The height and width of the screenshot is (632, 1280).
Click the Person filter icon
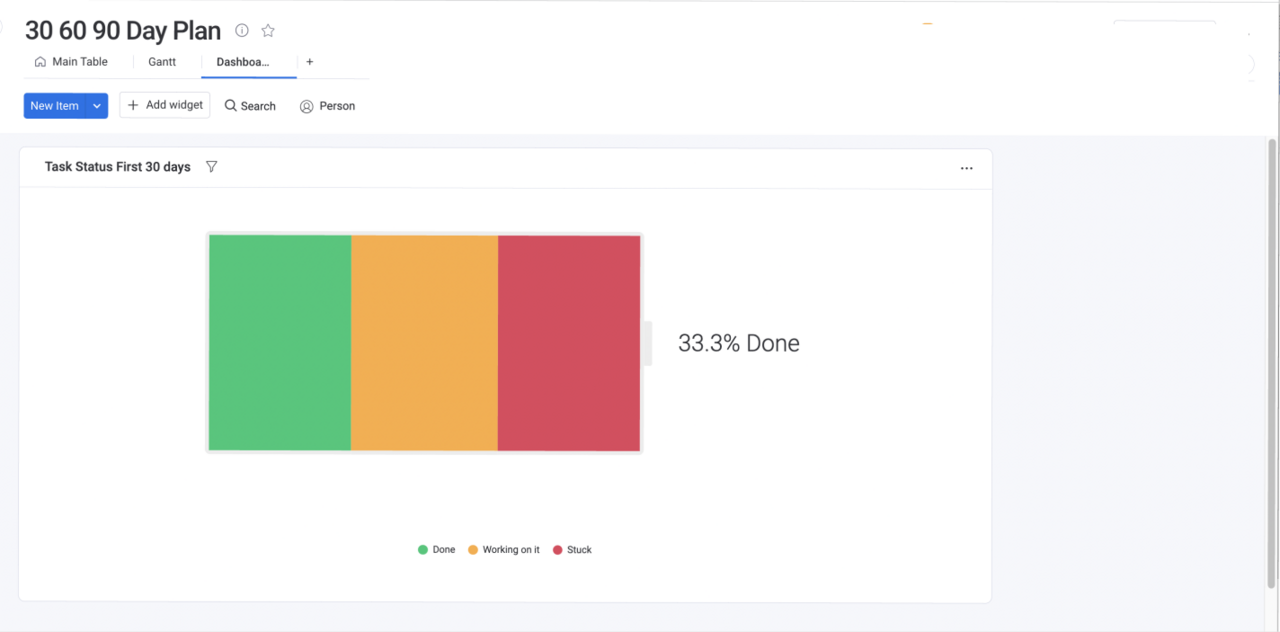click(x=307, y=106)
